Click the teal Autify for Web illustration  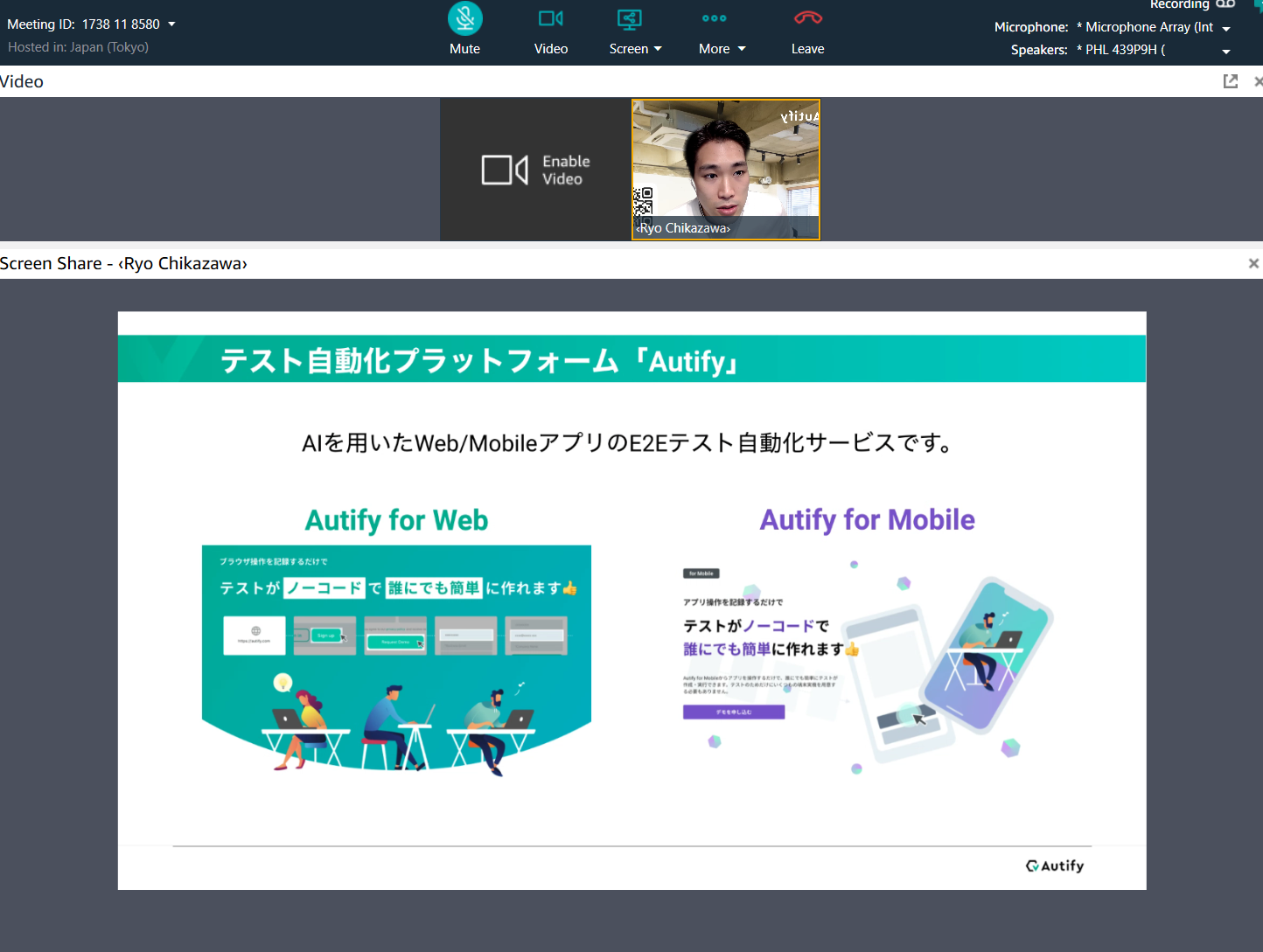[396, 660]
